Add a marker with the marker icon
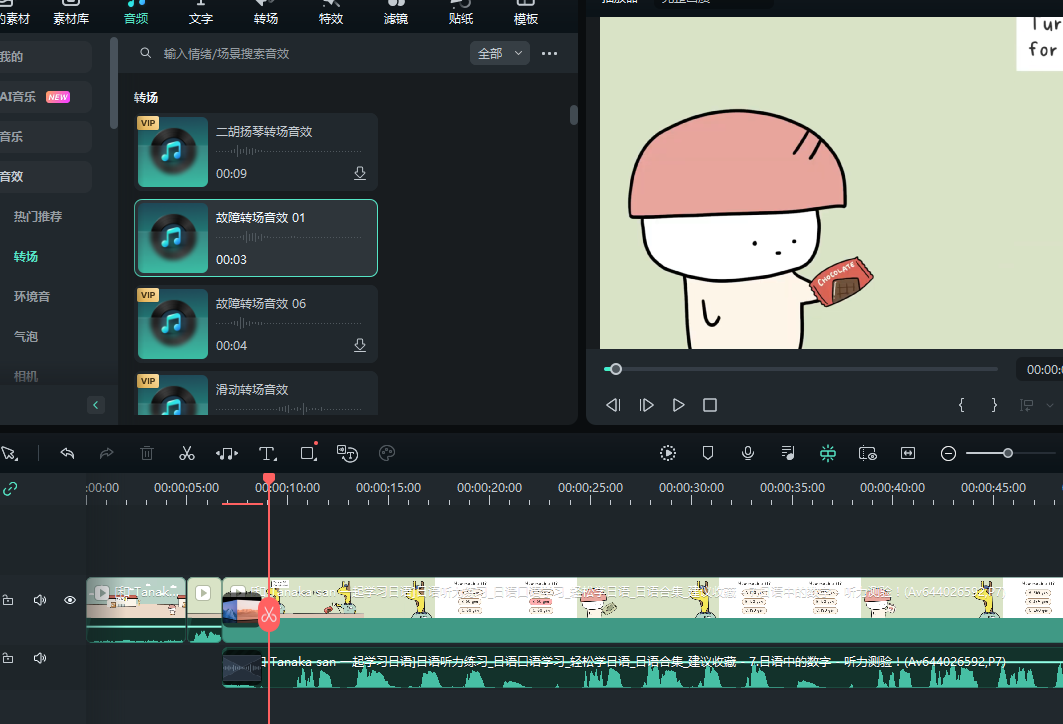This screenshot has width=1063, height=724. 708,453
